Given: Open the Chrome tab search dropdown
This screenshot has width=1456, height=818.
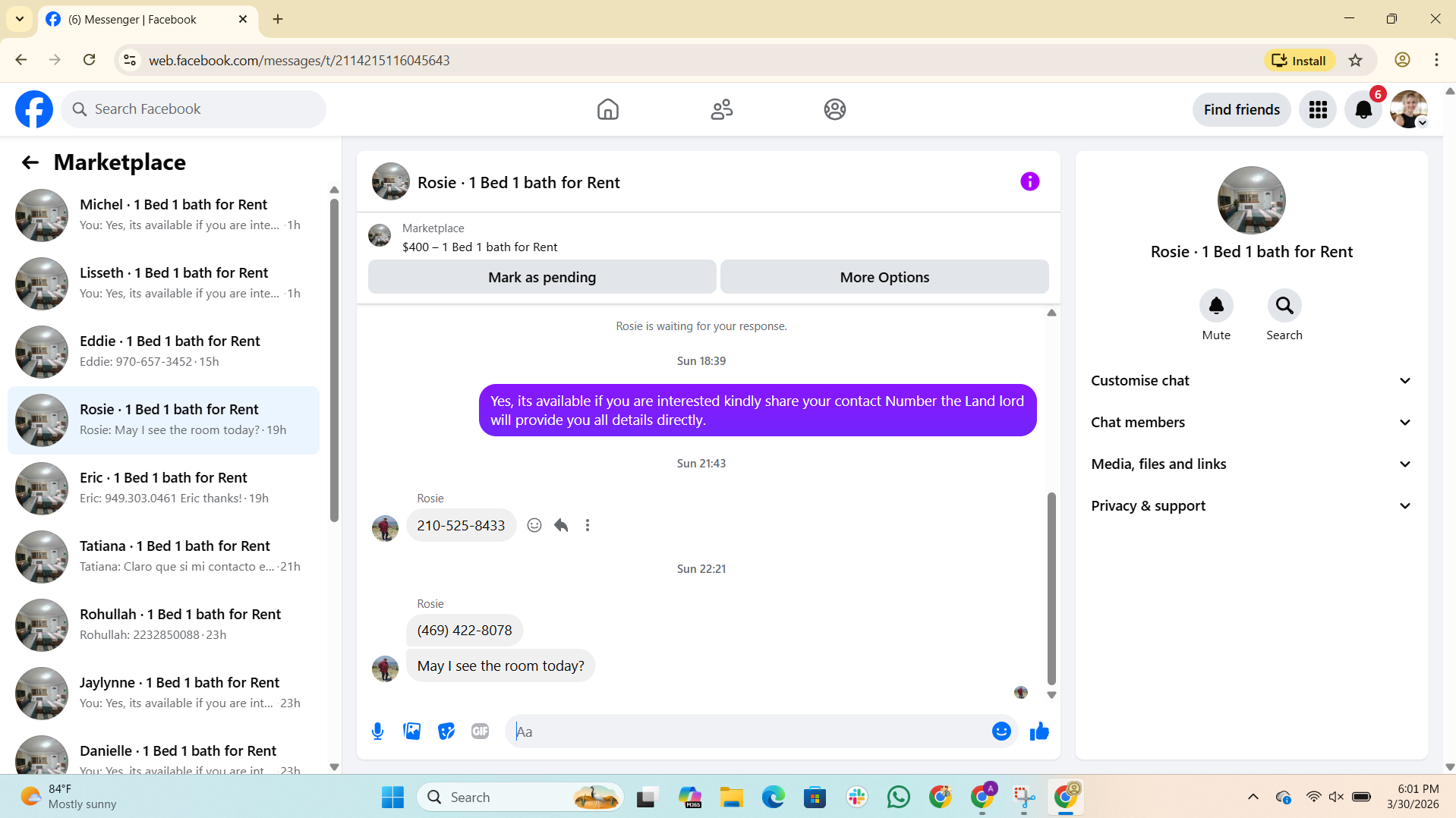Looking at the screenshot, I should (x=20, y=19).
